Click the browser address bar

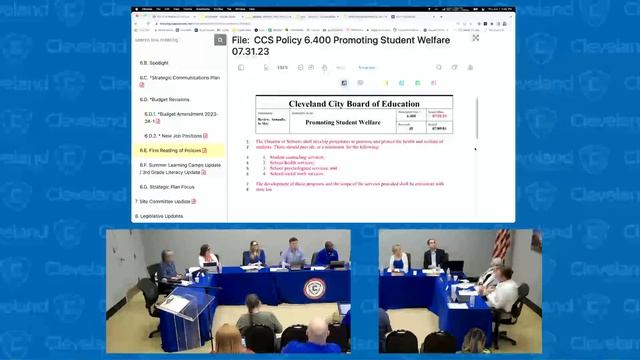tap(302, 24)
